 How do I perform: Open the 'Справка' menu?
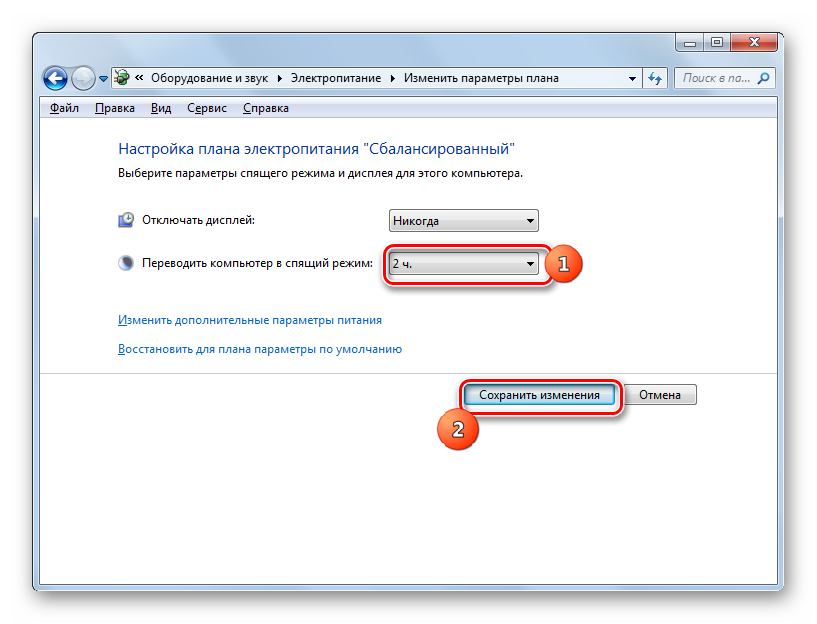(x=266, y=108)
